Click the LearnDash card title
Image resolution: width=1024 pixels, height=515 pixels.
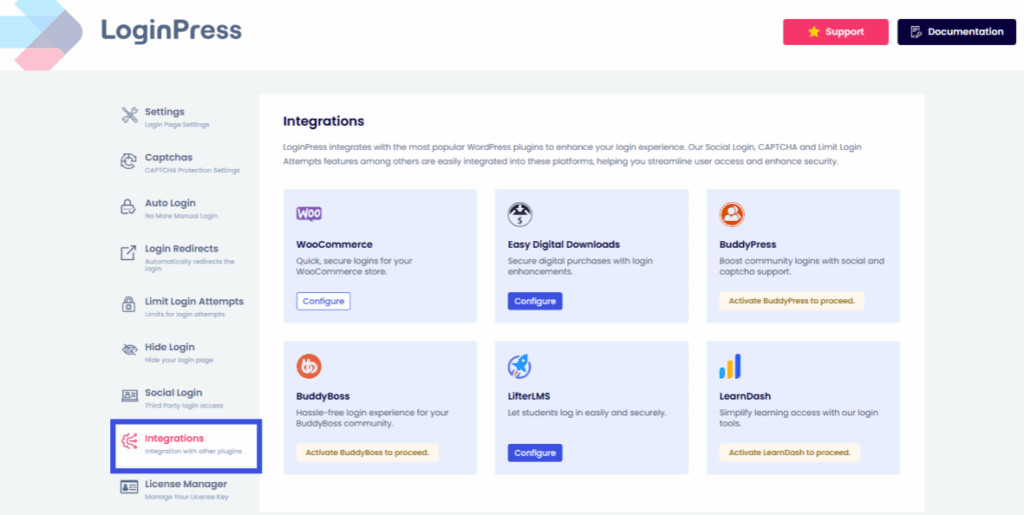(x=745, y=396)
